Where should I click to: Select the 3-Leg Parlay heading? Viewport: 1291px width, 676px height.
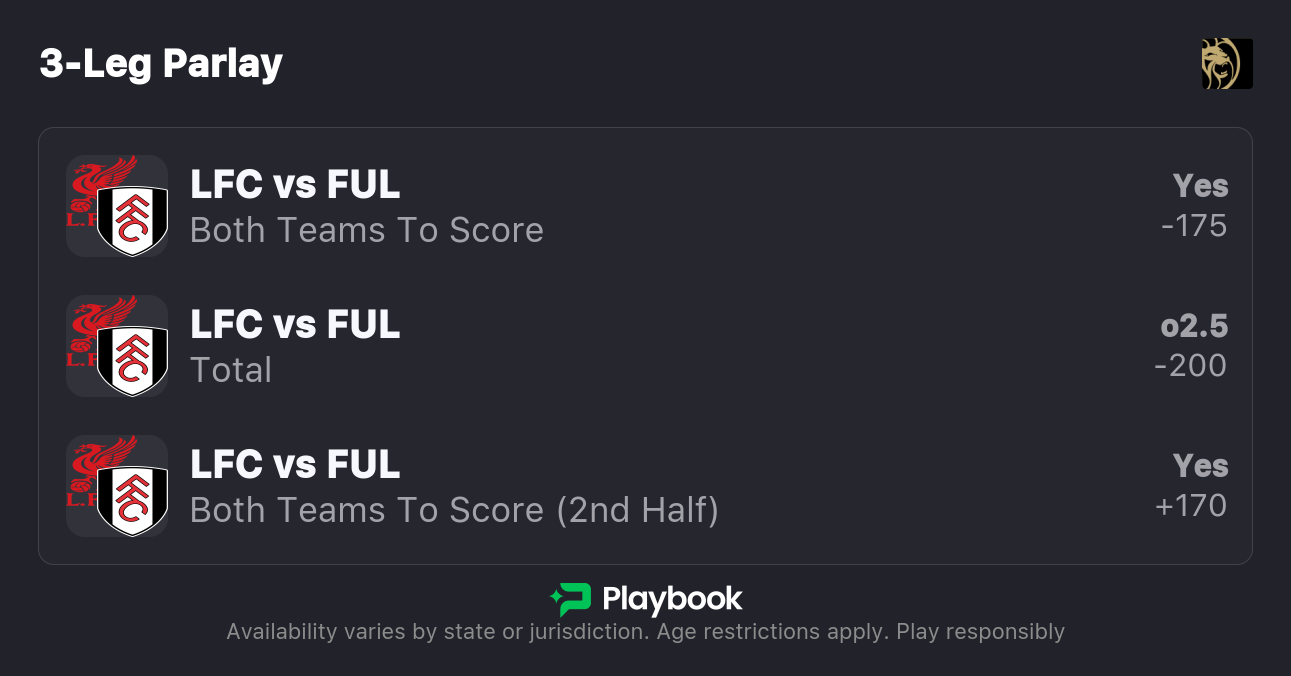[161, 64]
